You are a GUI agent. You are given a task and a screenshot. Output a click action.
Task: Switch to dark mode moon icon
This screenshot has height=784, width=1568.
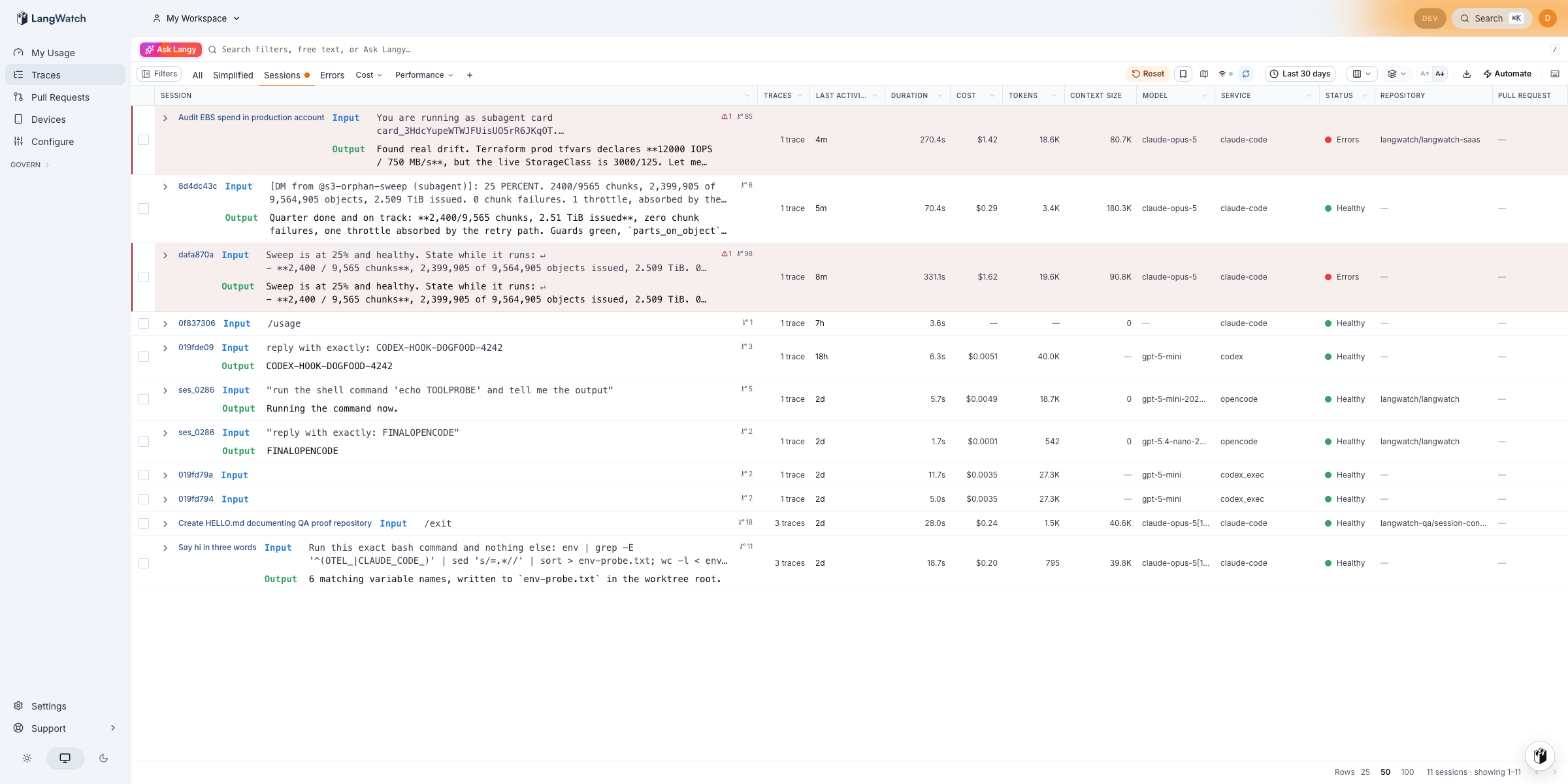103,758
